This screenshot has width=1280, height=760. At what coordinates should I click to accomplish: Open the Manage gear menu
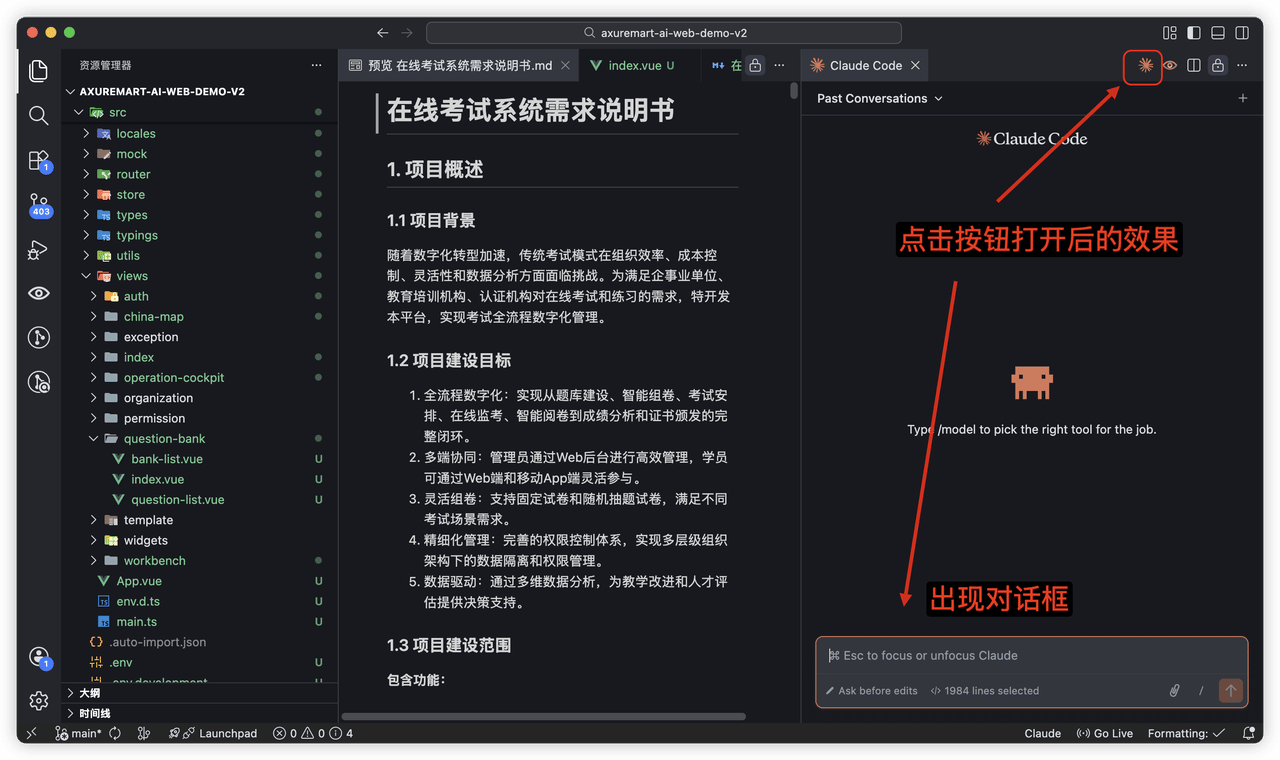pyautogui.click(x=39, y=700)
